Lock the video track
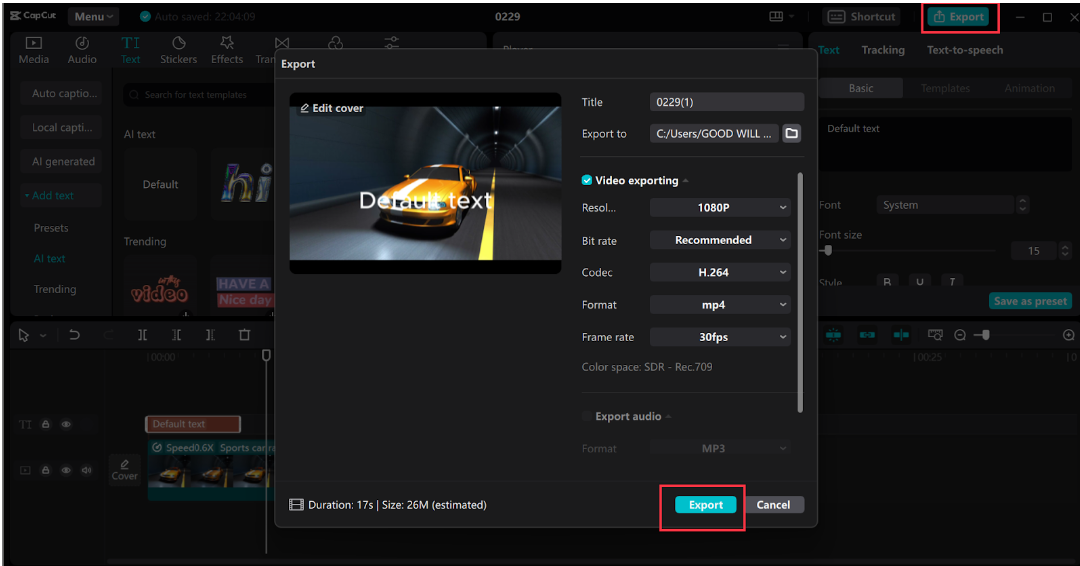Image resolution: width=1080 pixels, height=566 pixels. coord(45,470)
